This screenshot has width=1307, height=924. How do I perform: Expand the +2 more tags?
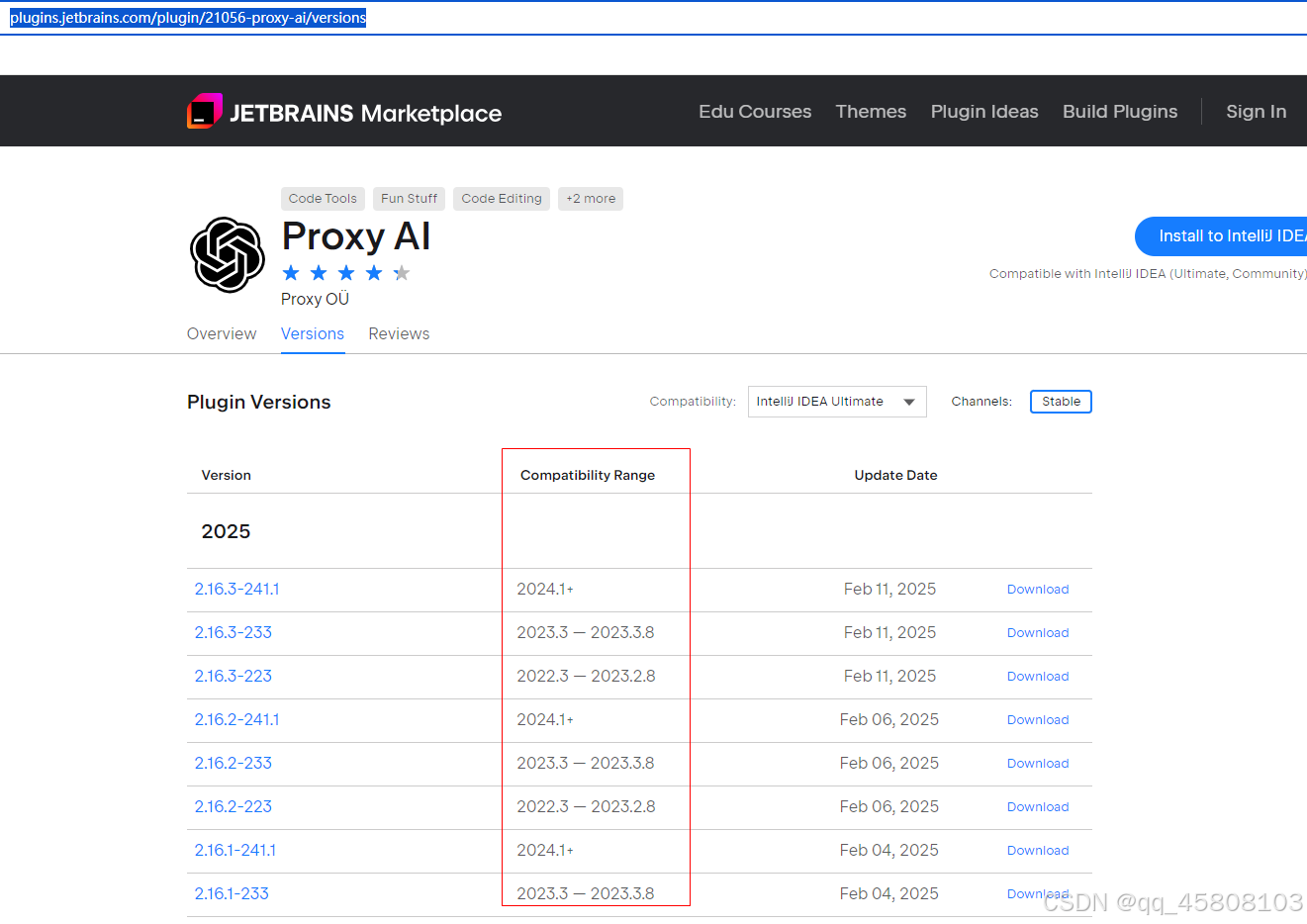point(591,199)
